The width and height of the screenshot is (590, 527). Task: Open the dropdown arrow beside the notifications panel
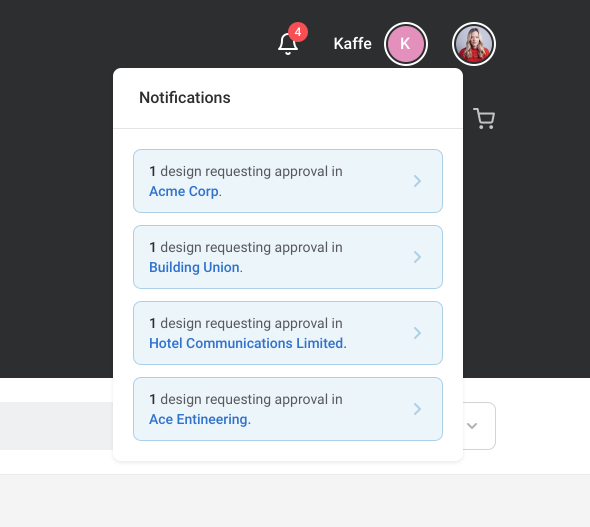point(472,426)
